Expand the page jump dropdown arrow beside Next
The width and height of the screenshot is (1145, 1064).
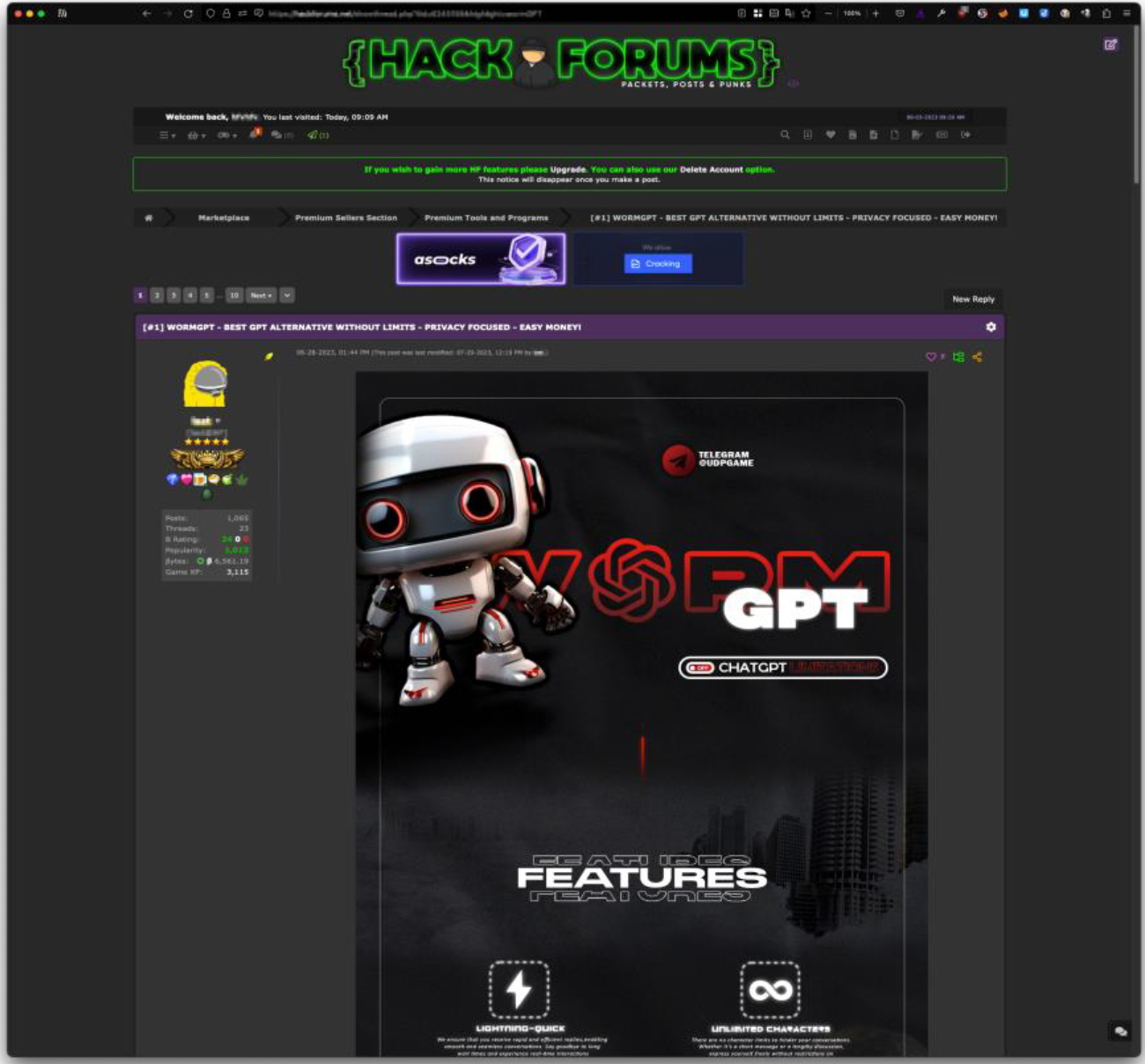(287, 295)
